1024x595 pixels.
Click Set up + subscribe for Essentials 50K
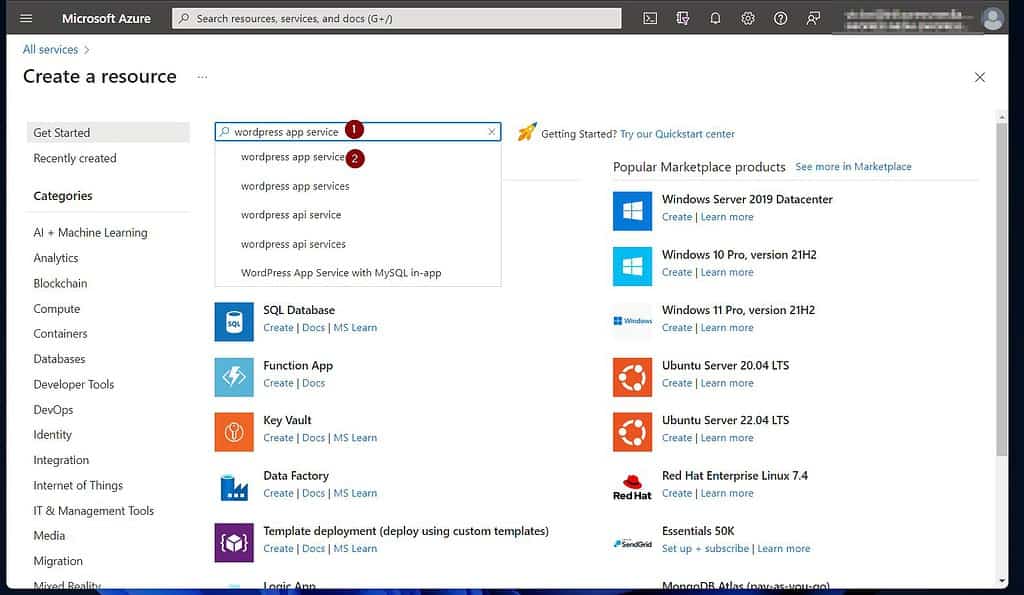coord(705,549)
